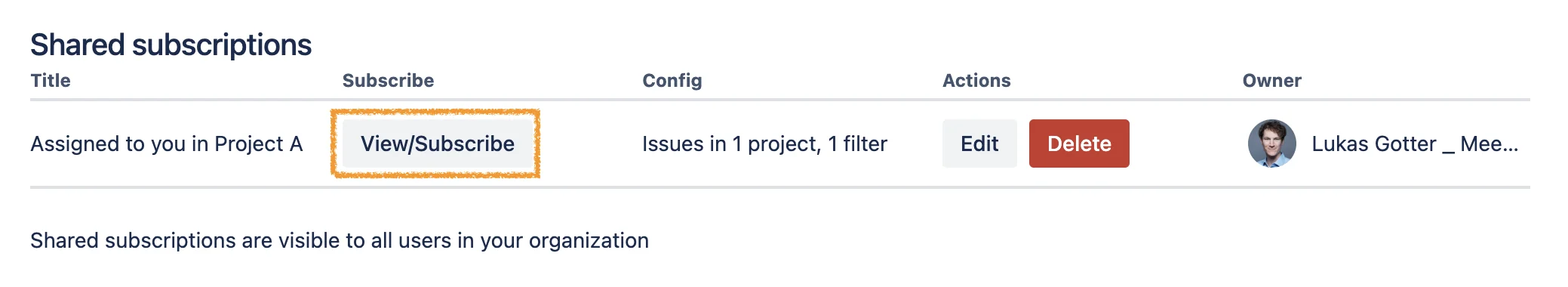Screen dimensions: 1568x287
Task: Click the Actions column header
Action: pos(976,81)
